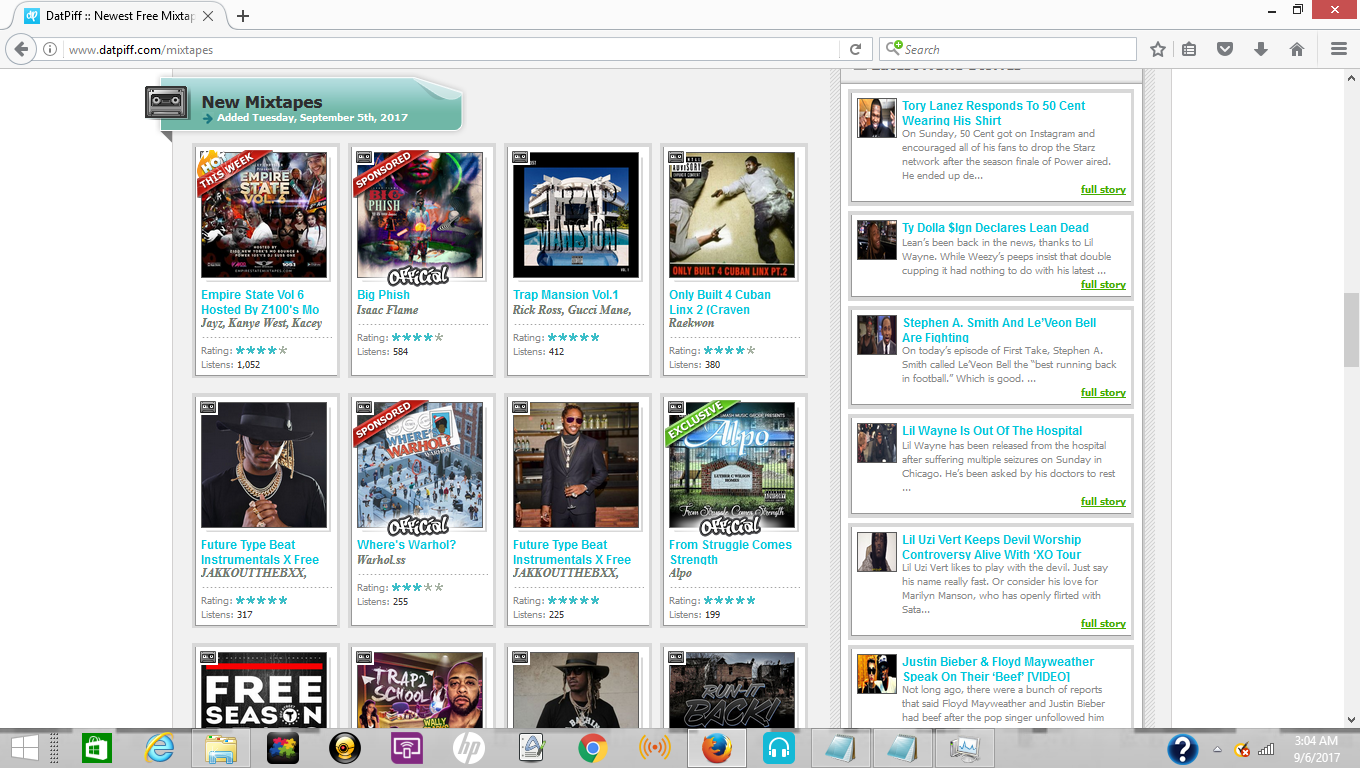
Task: Bookmark this page with the star icon
Action: (x=1158, y=49)
